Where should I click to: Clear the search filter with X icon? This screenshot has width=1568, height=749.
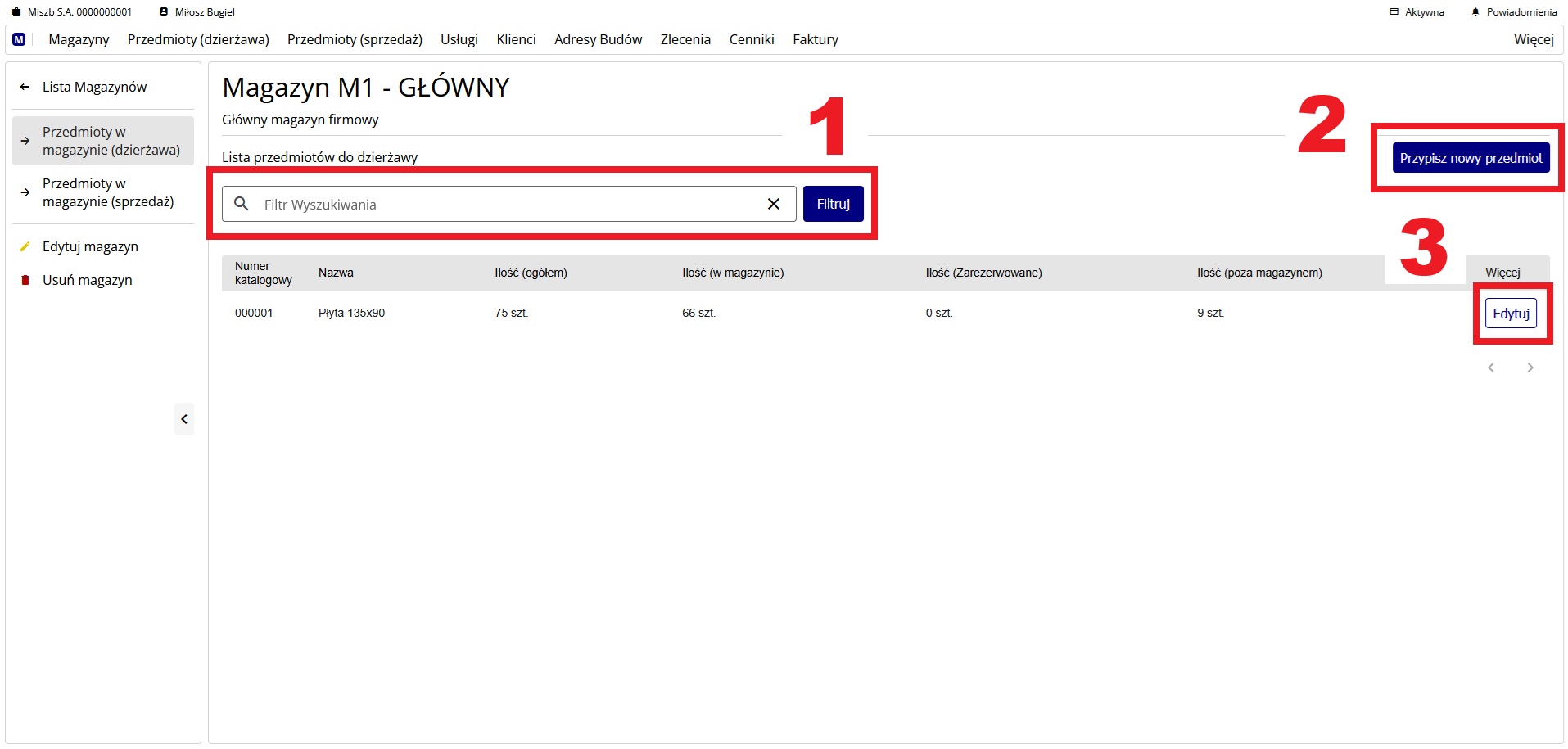click(773, 204)
